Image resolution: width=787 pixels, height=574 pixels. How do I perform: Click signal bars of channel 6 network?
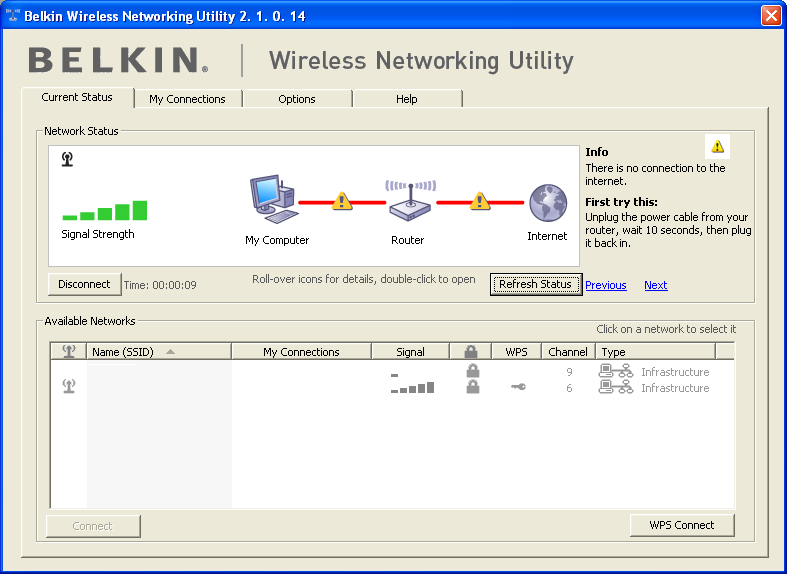(412, 387)
